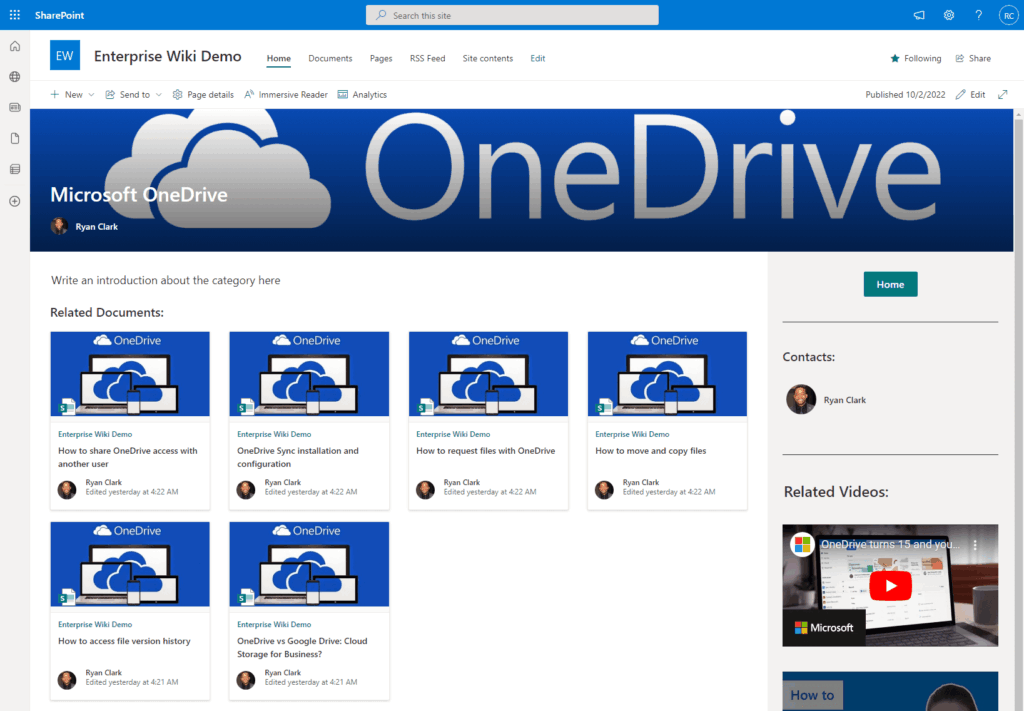Open the RSS Feed navigation item

(427, 58)
